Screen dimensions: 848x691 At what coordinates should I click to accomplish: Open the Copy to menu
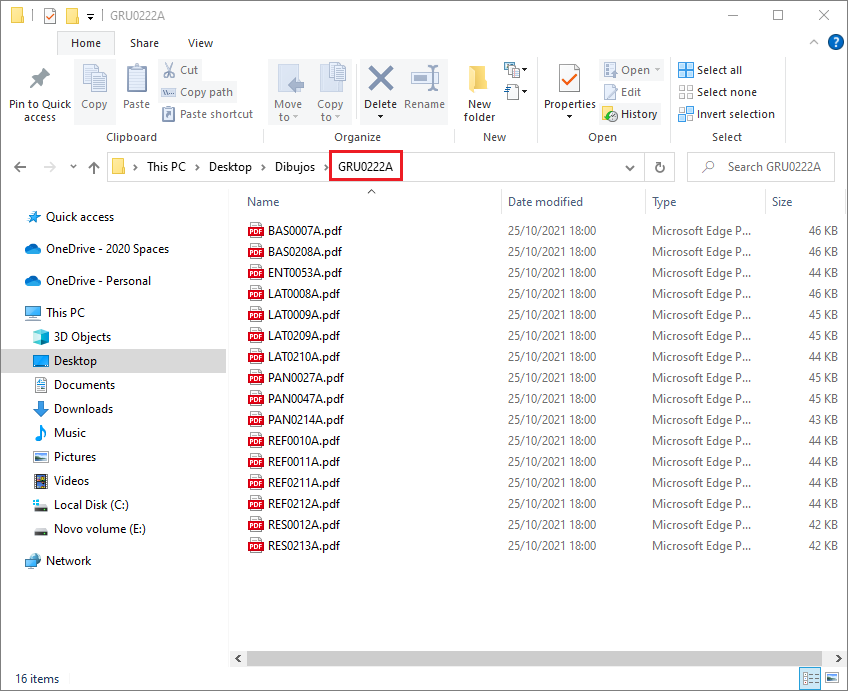tap(330, 92)
